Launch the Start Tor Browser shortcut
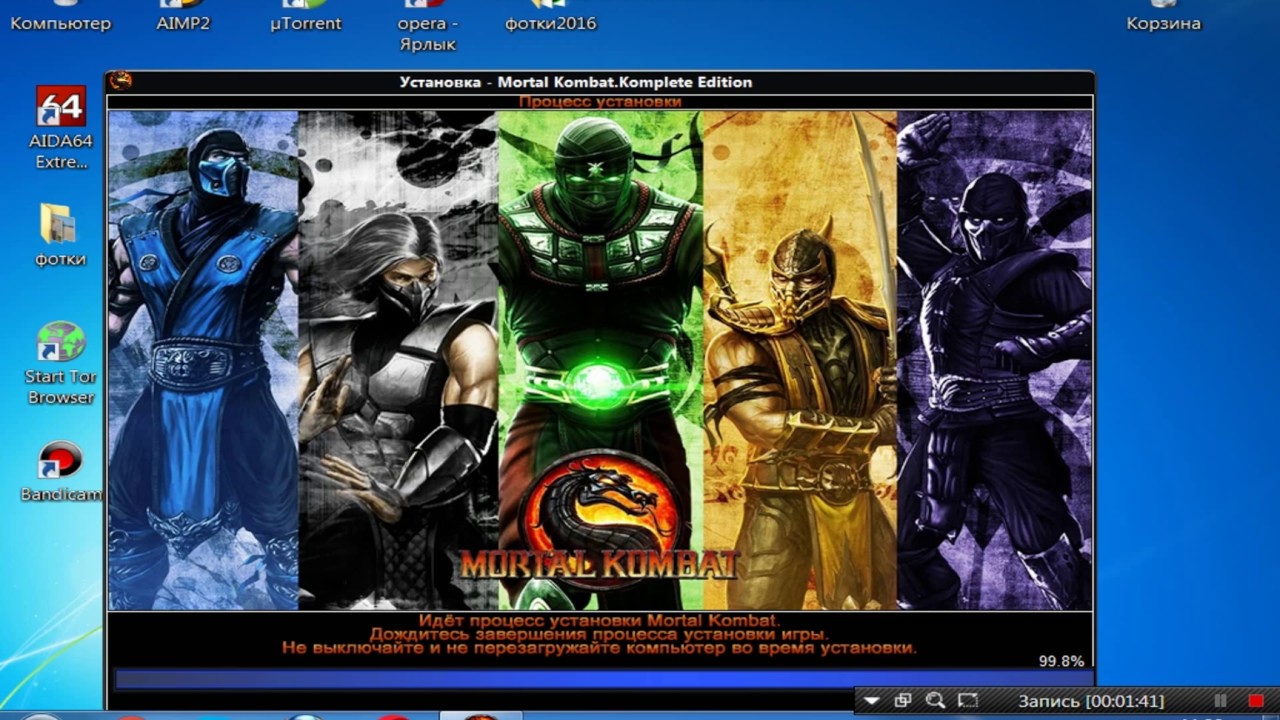 (61, 362)
